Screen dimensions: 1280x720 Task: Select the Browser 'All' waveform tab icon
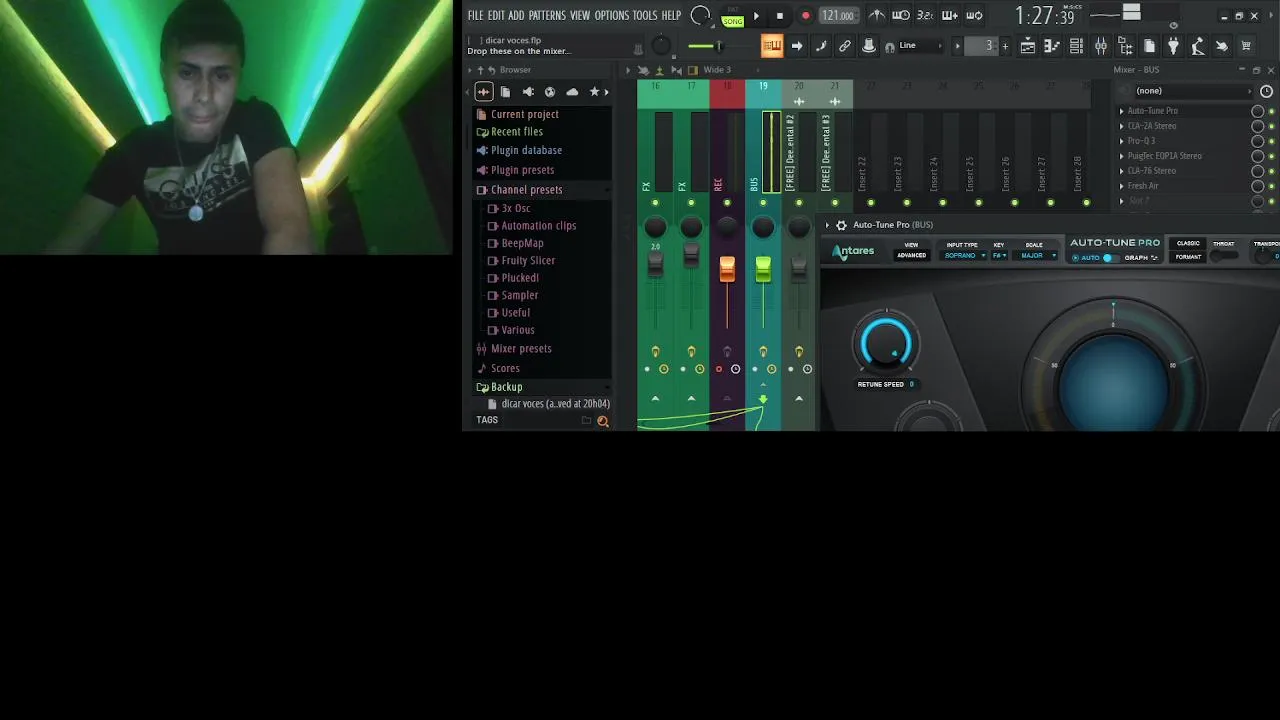484,92
